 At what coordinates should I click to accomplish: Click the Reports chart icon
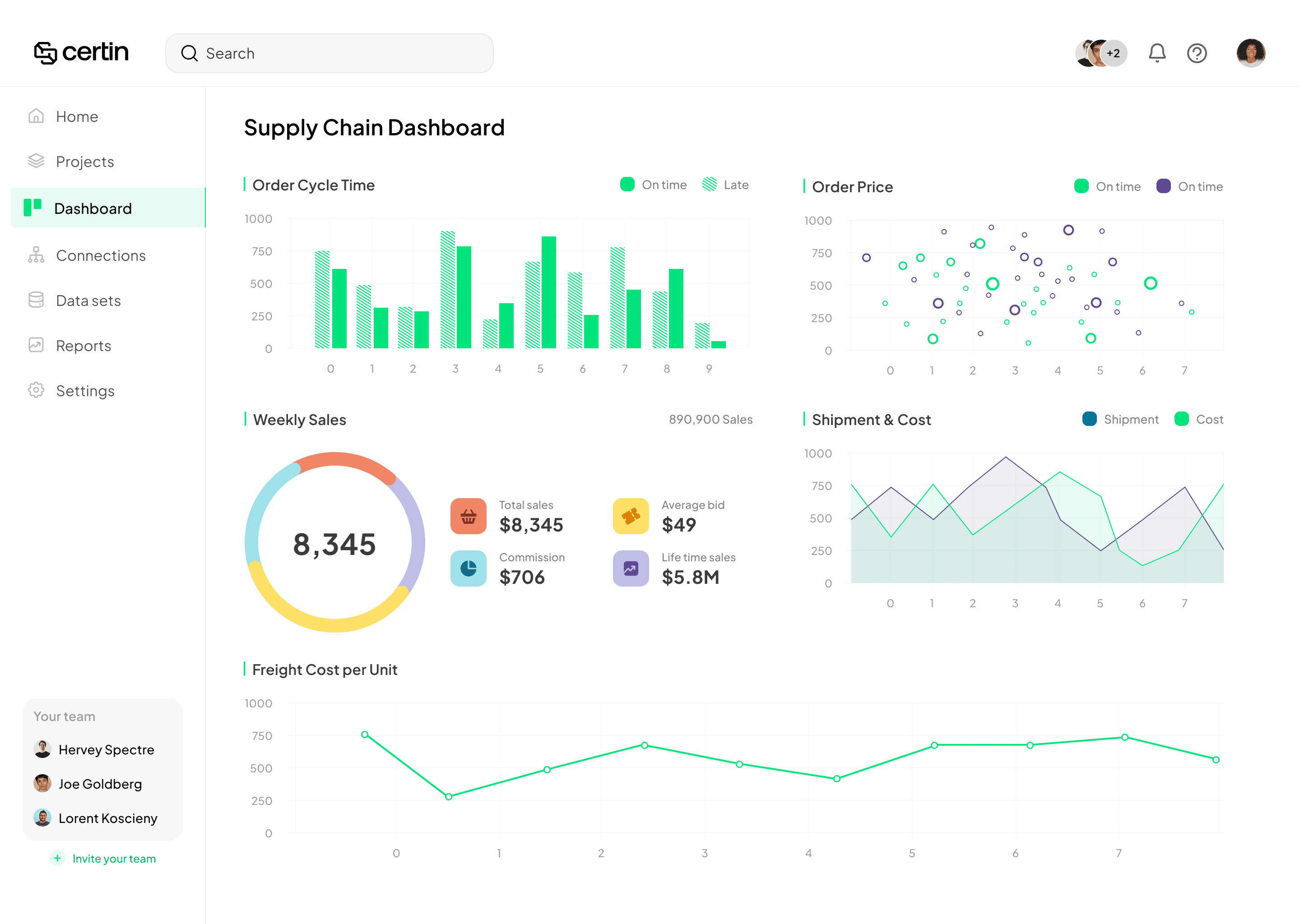pyautogui.click(x=36, y=345)
